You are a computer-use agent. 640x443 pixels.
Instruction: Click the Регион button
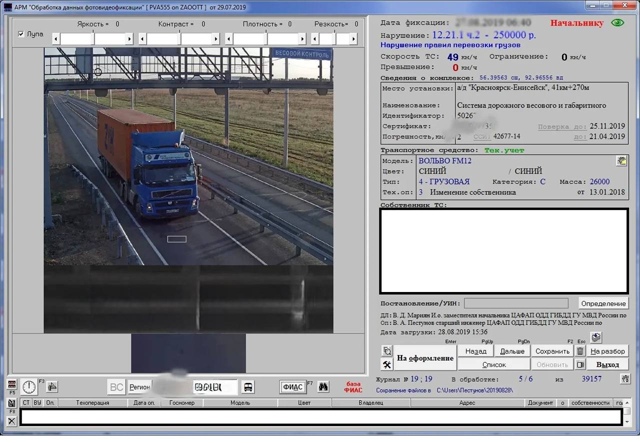(140, 387)
